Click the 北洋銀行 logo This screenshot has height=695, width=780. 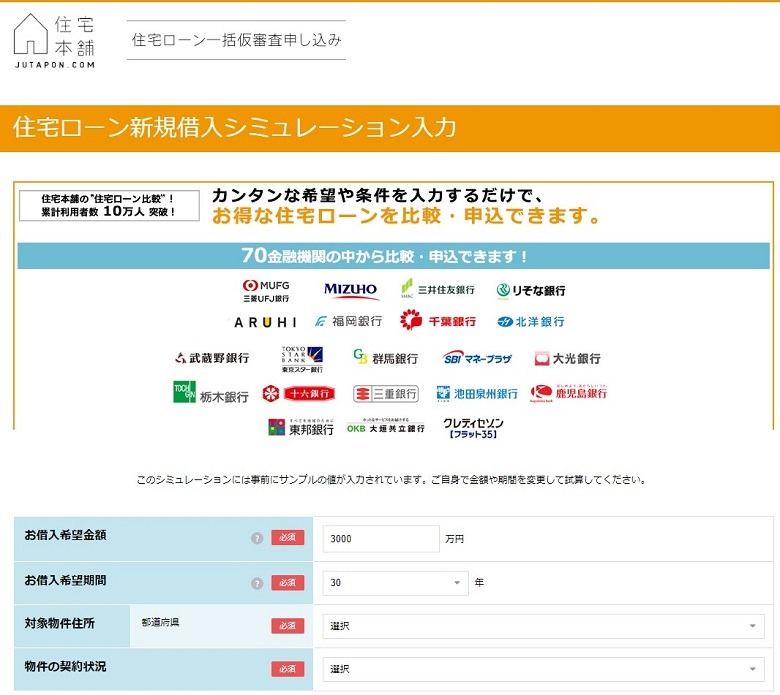pyautogui.click(x=531, y=322)
